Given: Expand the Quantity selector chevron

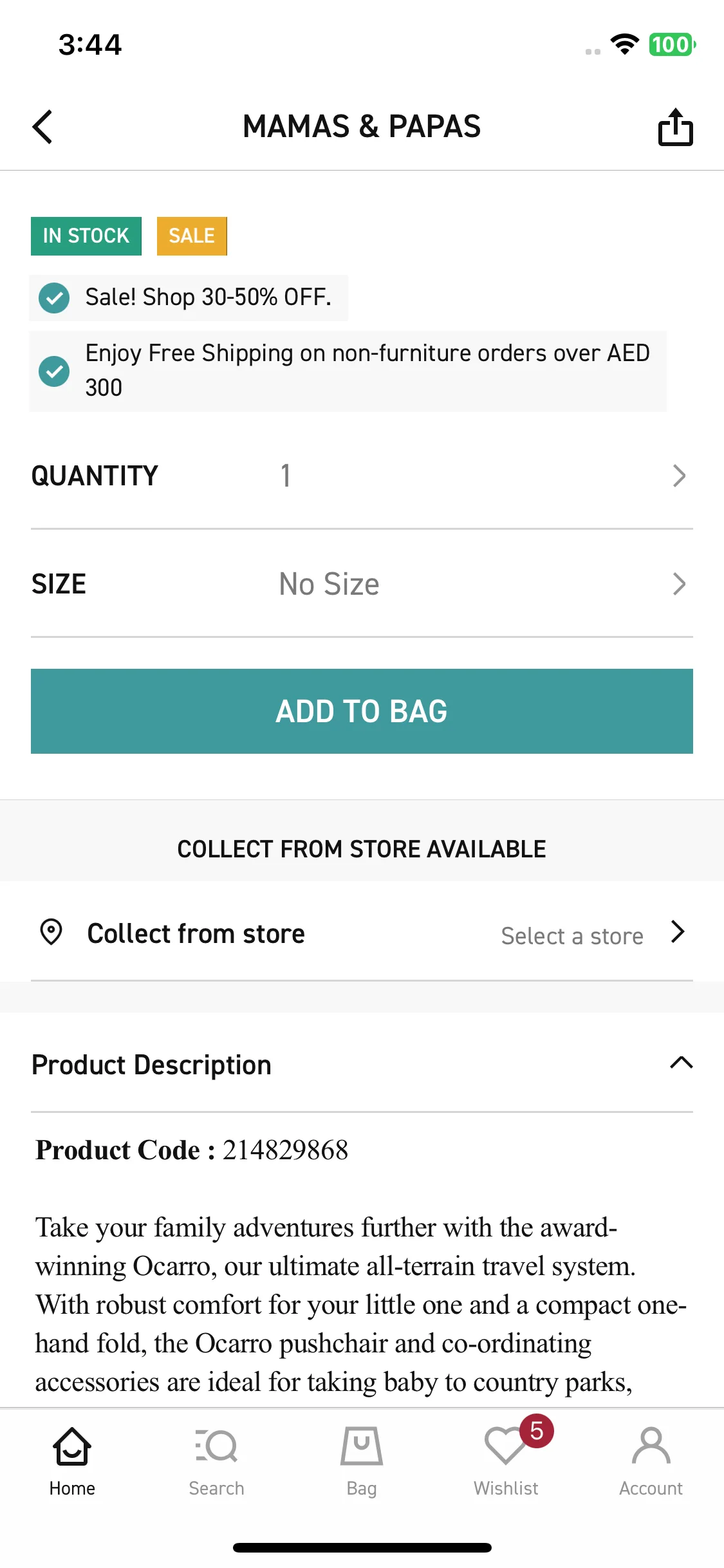Looking at the screenshot, I should [679, 476].
